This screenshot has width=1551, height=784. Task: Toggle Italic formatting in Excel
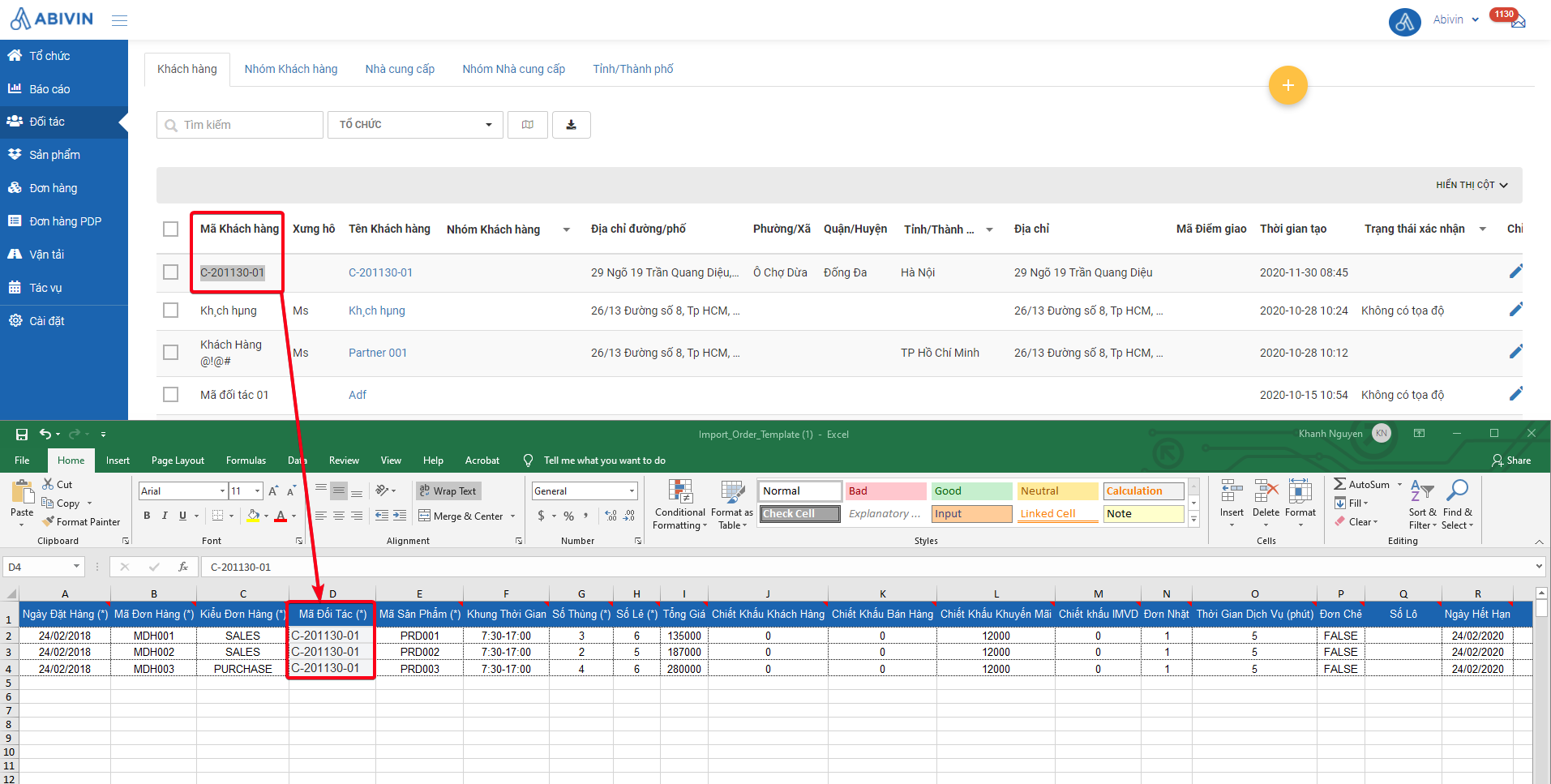pyautogui.click(x=165, y=516)
